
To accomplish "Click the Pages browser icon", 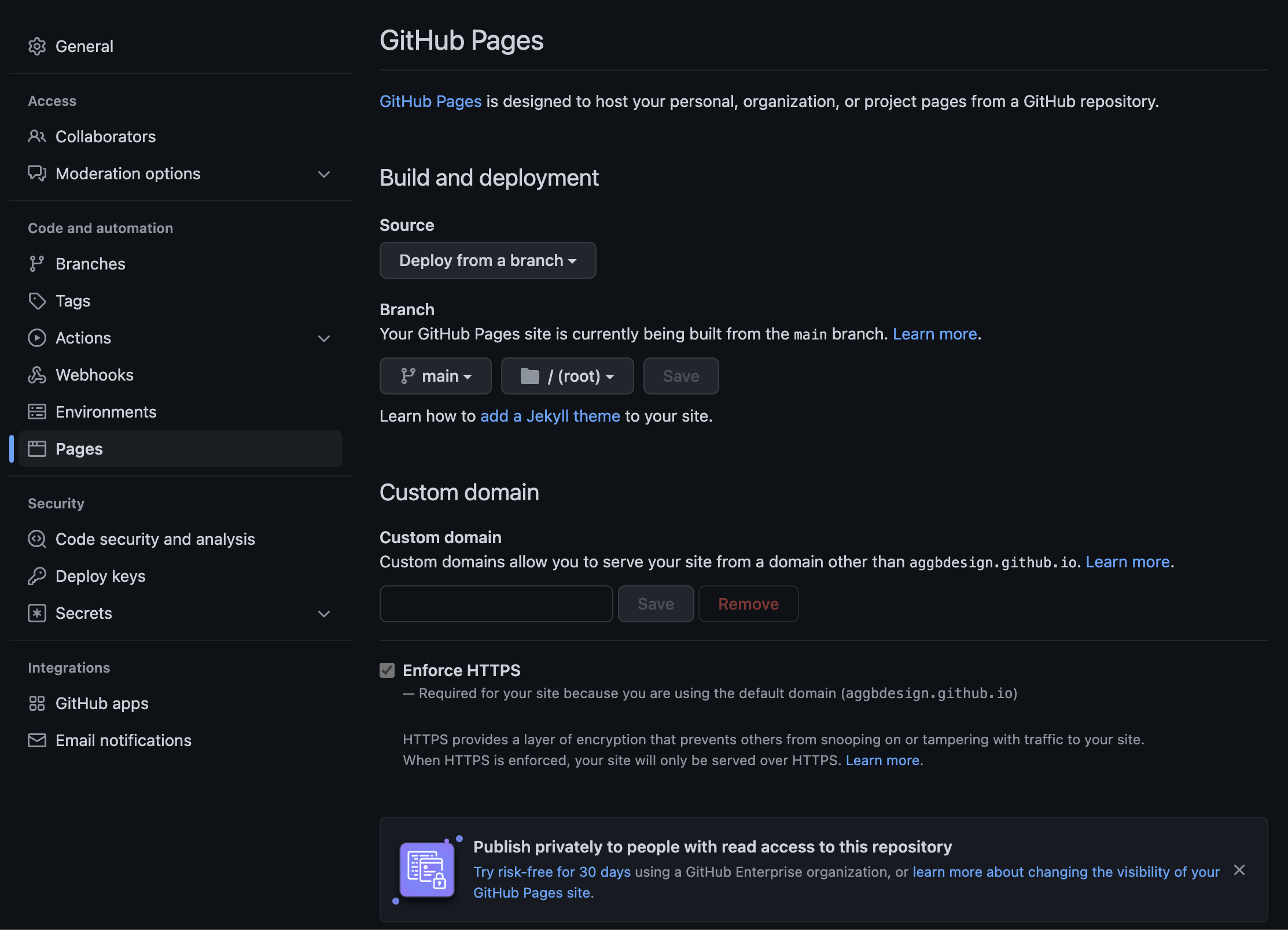I will click(x=37, y=449).
